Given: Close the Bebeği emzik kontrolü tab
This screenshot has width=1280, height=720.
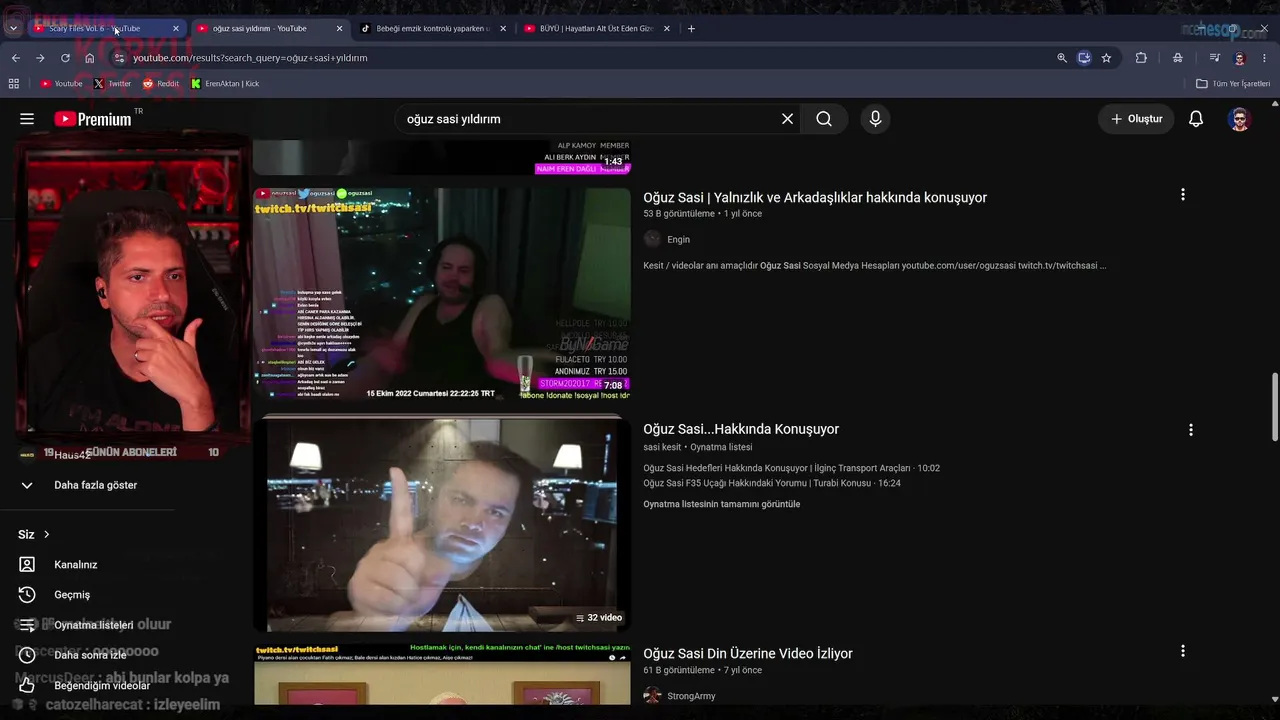Looking at the screenshot, I should coord(502,29).
